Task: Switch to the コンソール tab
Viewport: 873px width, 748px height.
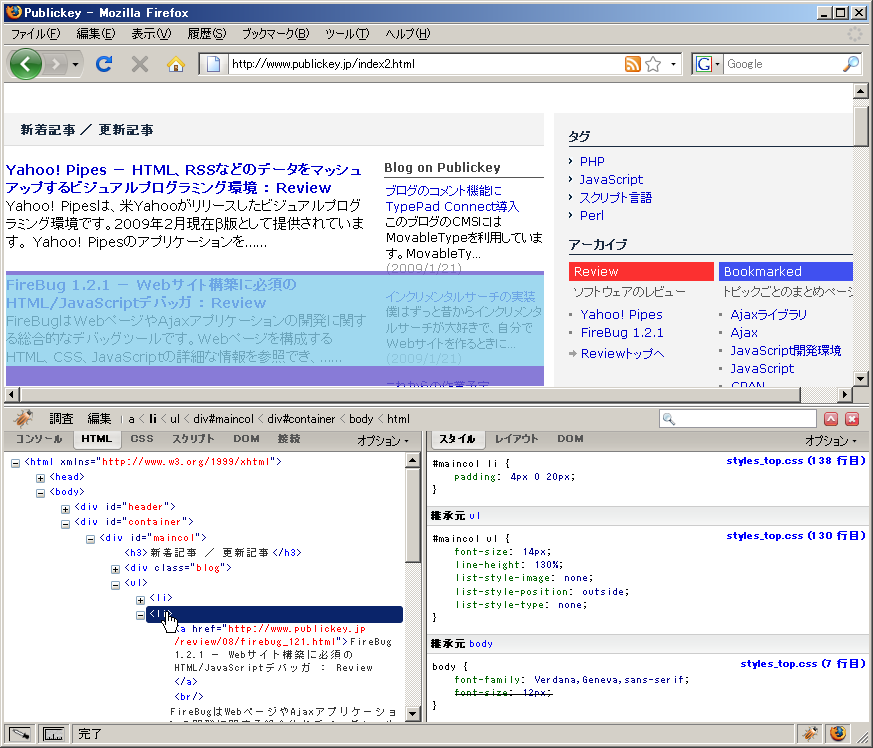Action: tap(38, 439)
